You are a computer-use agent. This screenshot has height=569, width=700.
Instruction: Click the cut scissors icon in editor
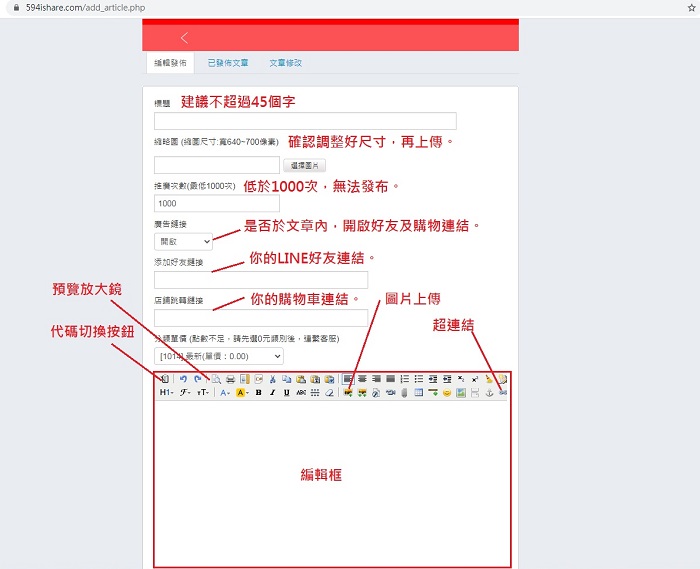click(x=273, y=379)
